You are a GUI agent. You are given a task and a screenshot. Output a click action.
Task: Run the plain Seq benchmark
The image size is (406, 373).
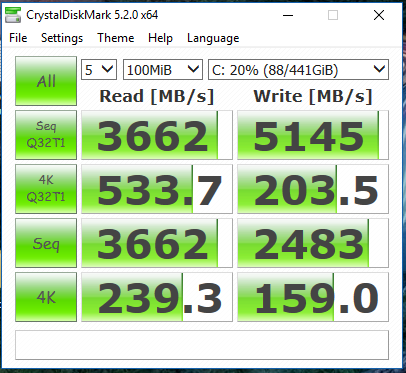click(x=46, y=243)
